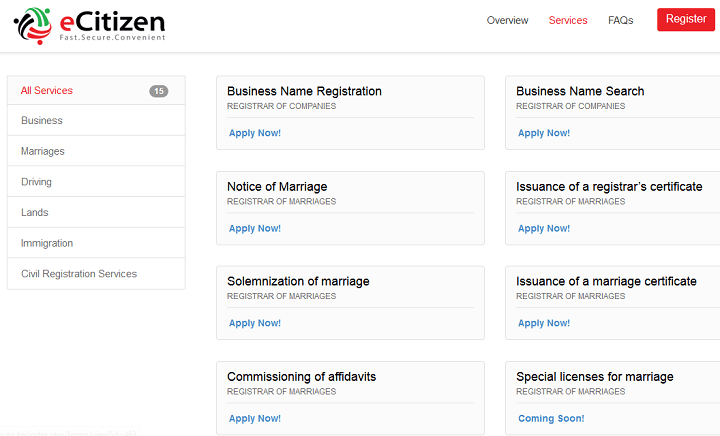This screenshot has height=436, width=720.
Task: Apply Now for Commissioning of affidavits
Action: pyautogui.click(x=255, y=419)
